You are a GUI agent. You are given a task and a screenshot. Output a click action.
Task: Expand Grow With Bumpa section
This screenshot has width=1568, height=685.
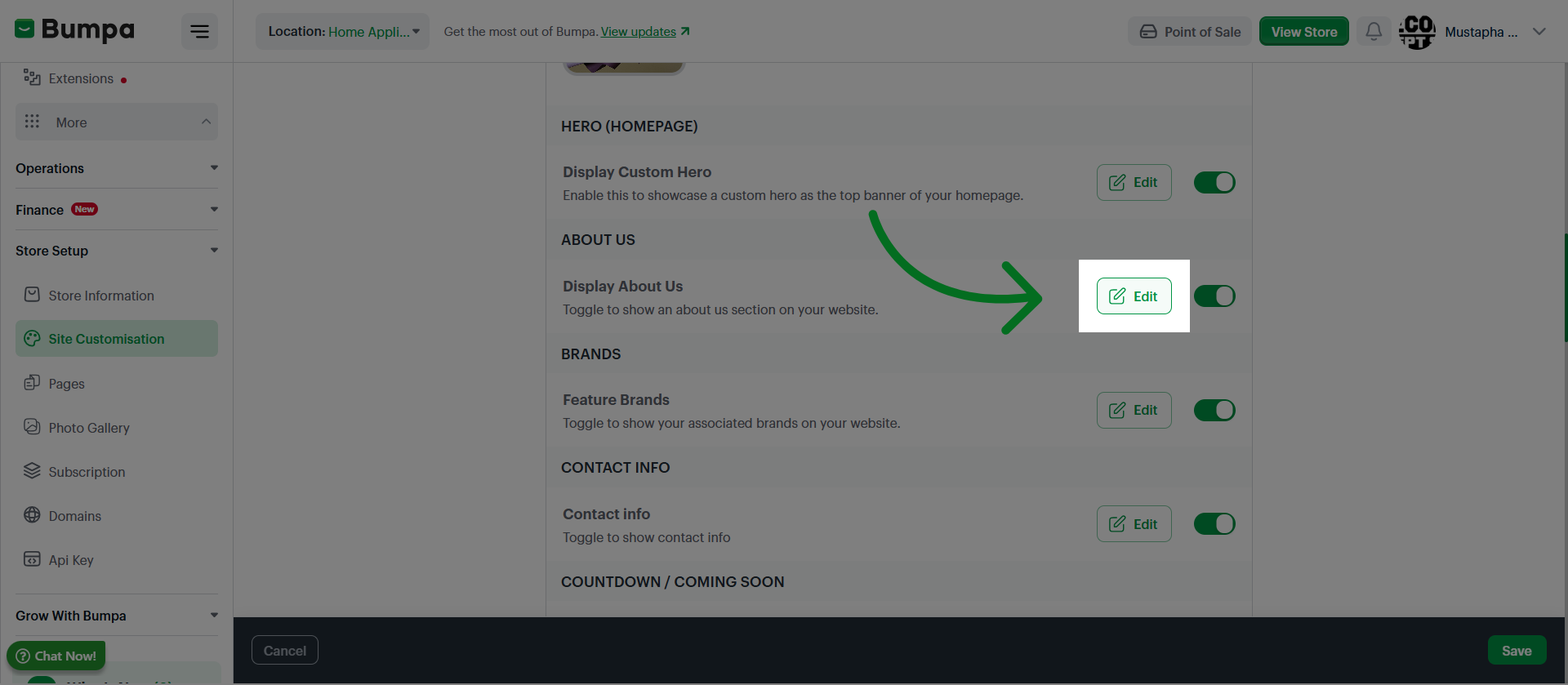point(117,616)
